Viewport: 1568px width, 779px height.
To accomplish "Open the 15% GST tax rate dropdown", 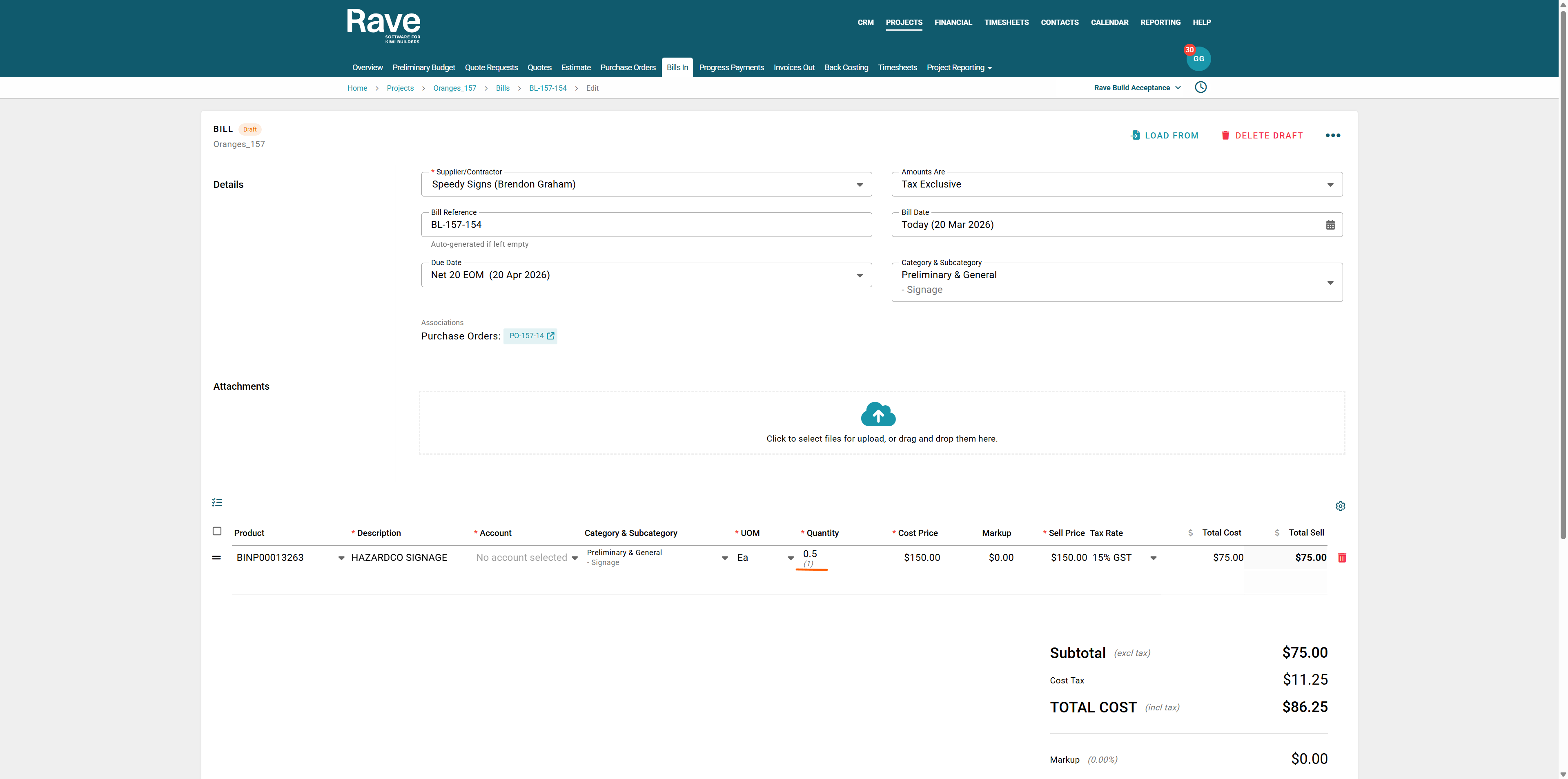I will point(1153,558).
